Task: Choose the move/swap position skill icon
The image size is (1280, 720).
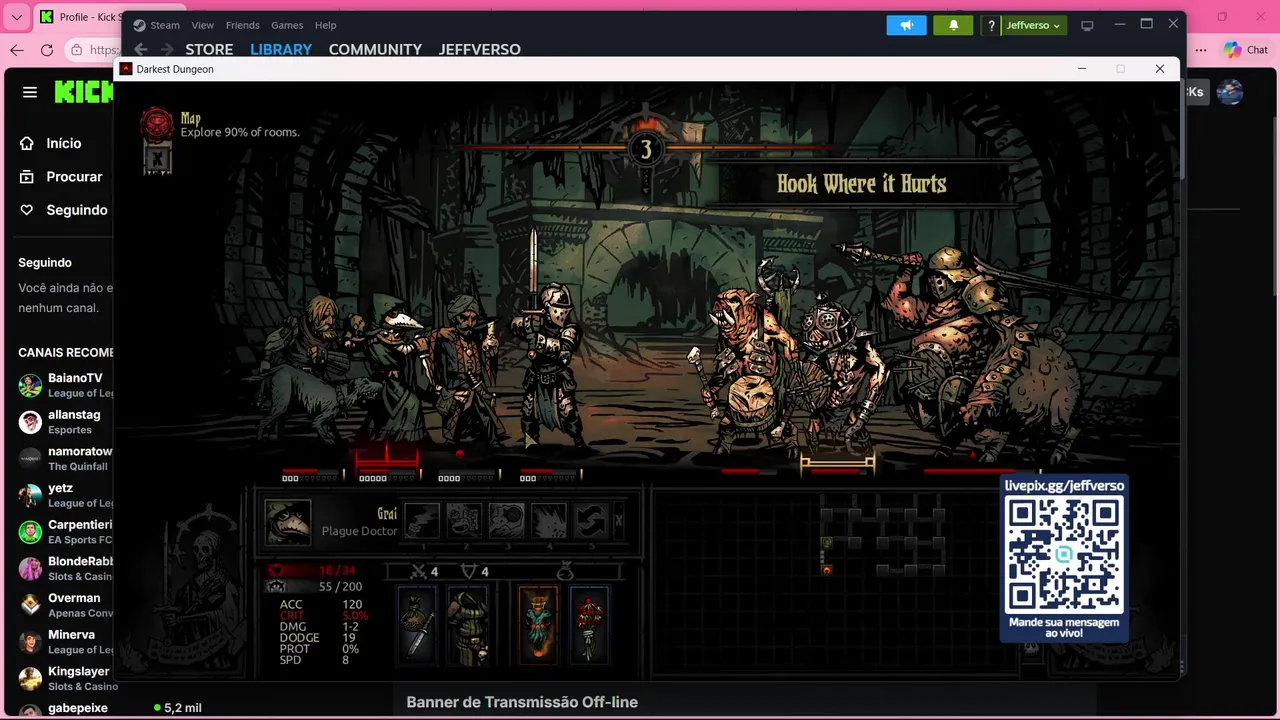Action: [590, 520]
